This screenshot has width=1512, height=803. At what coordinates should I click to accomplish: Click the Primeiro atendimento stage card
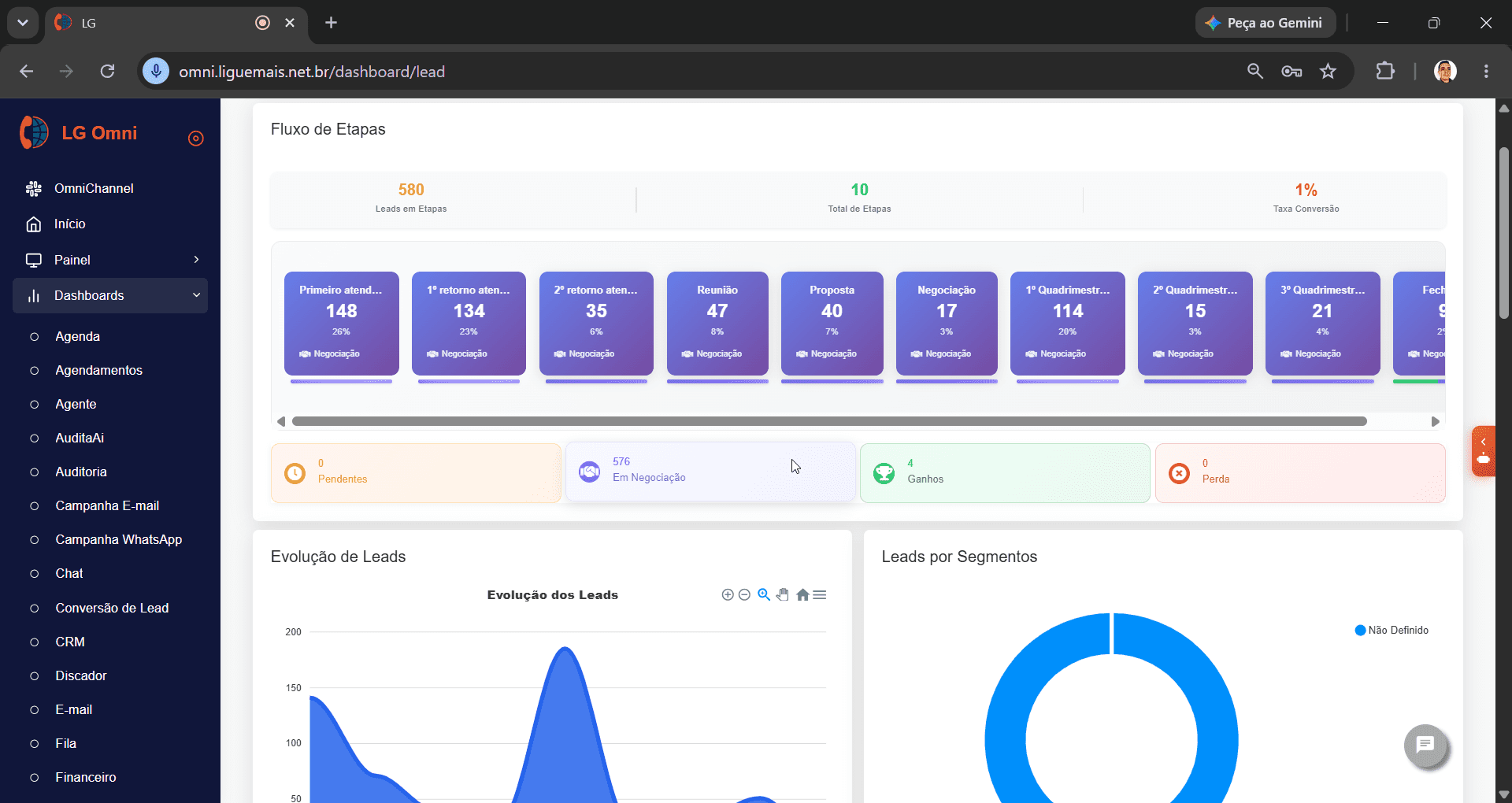pyautogui.click(x=341, y=324)
